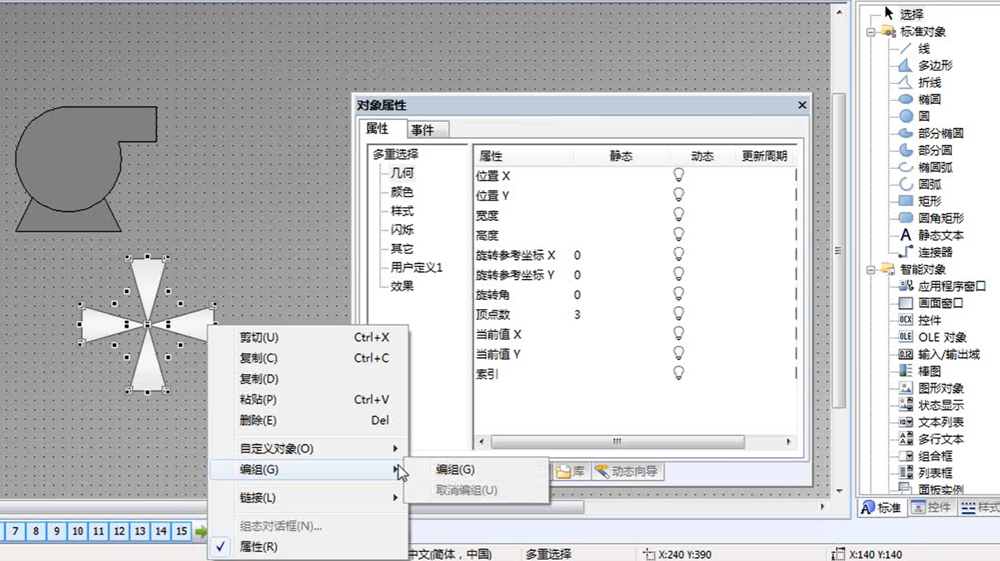Image resolution: width=1000 pixels, height=561 pixels.
Task: Click the 宽度 dynamic light bulb
Action: pos(678,215)
